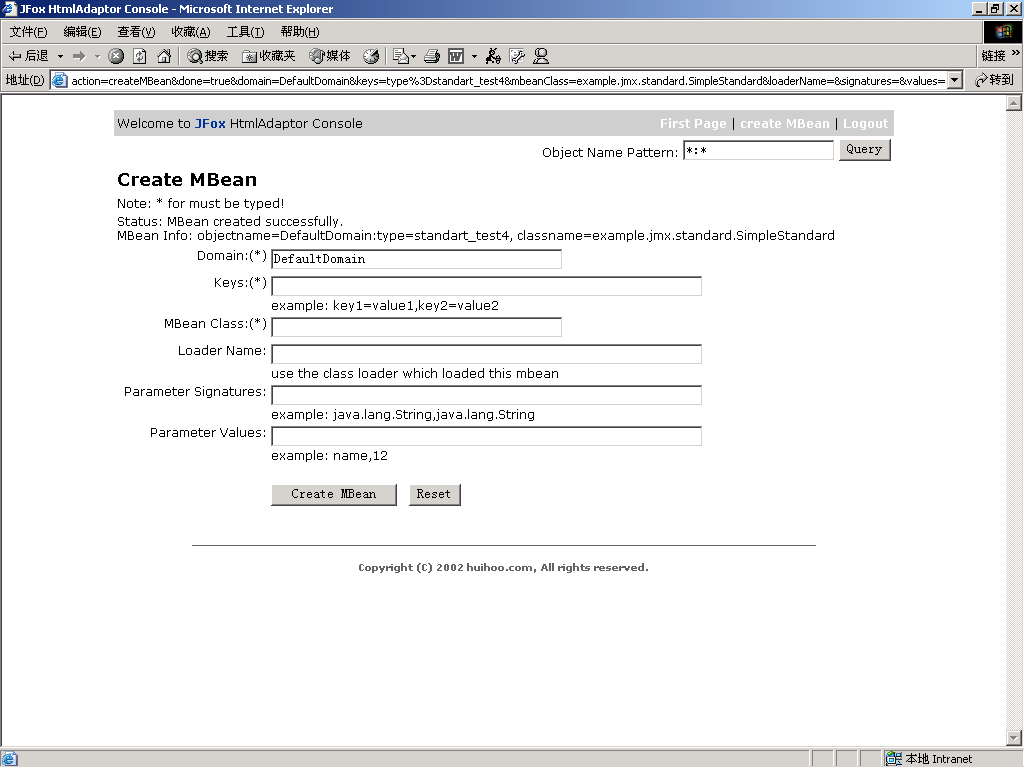
Task: Focus the Parameter Values input field
Action: point(487,436)
